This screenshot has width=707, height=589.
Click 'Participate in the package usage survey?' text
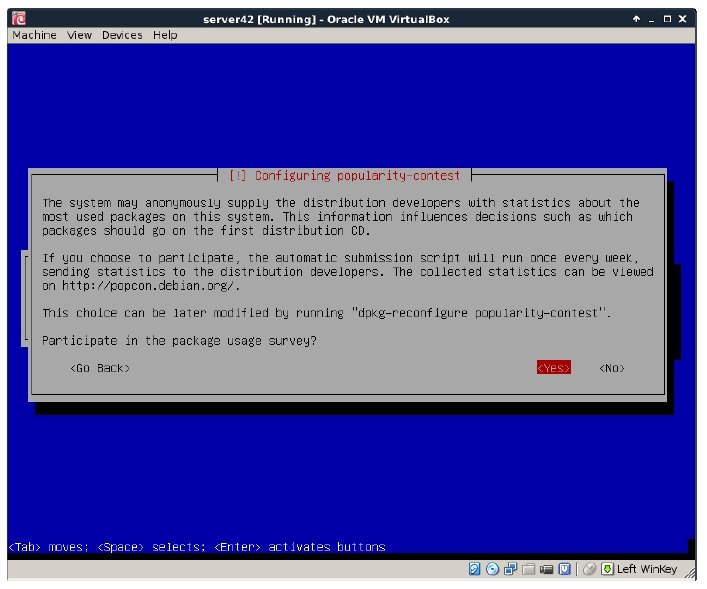click(x=179, y=341)
